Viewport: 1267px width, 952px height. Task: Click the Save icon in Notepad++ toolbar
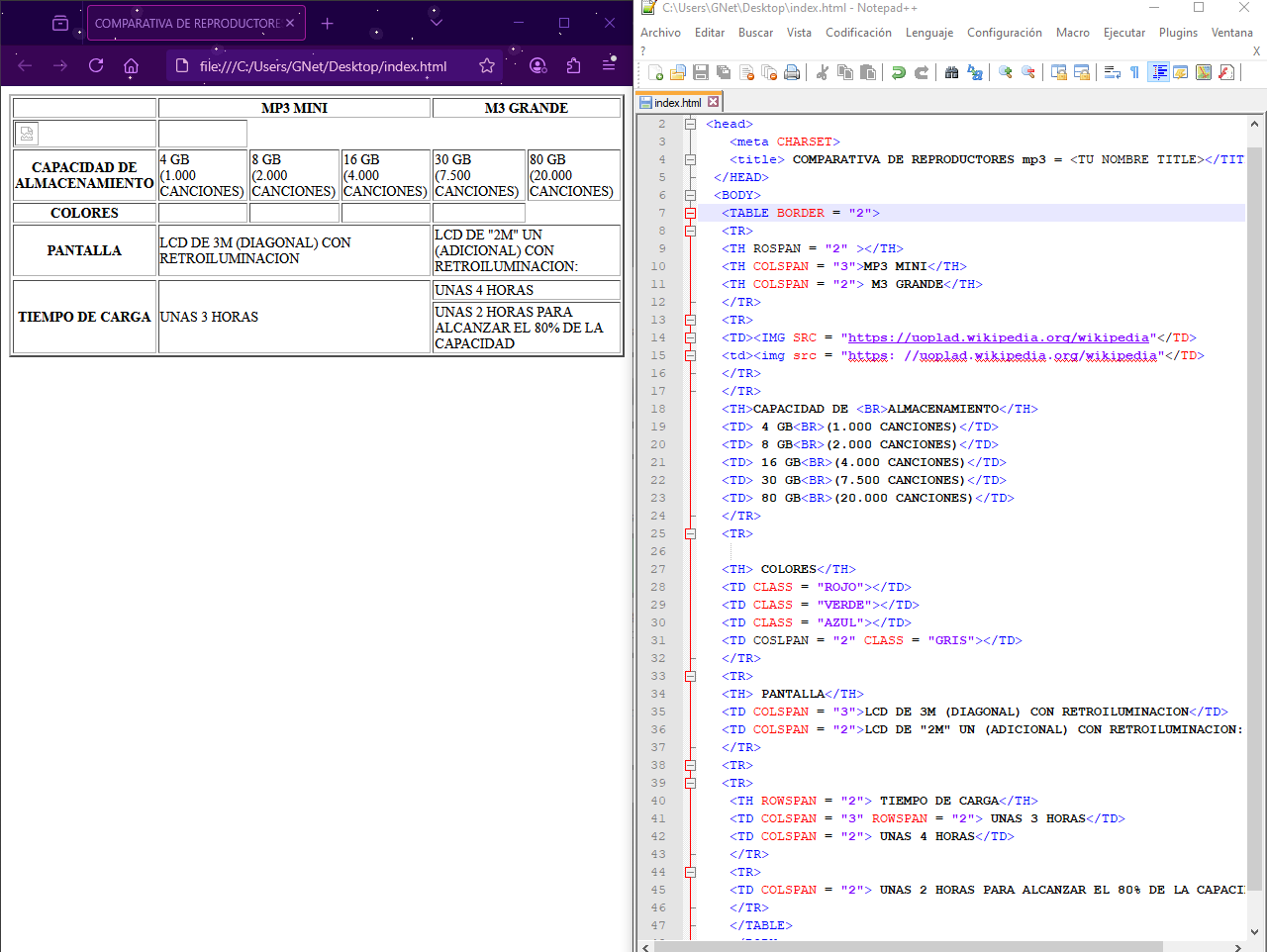pos(701,72)
